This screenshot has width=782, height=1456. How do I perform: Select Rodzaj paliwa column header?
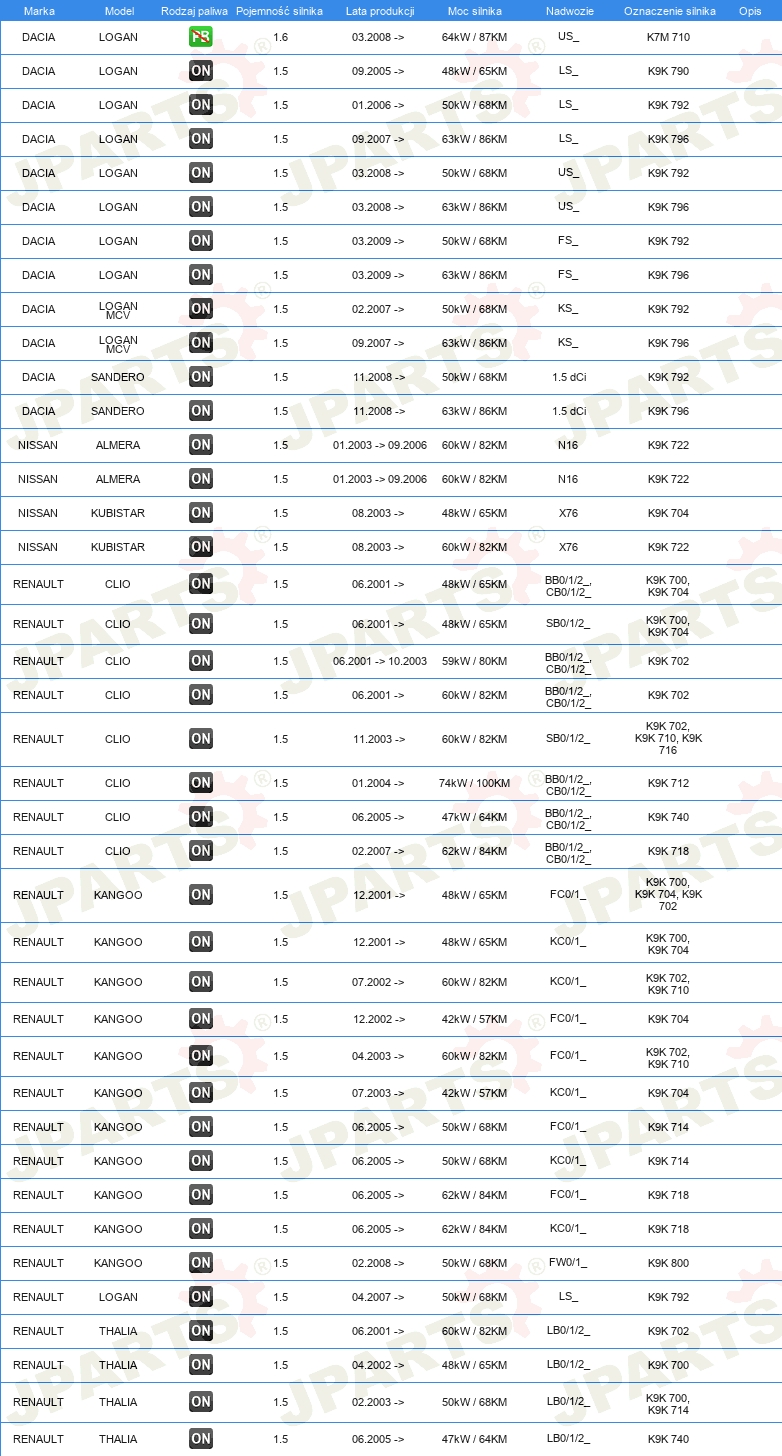pyautogui.click(x=194, y=11)
